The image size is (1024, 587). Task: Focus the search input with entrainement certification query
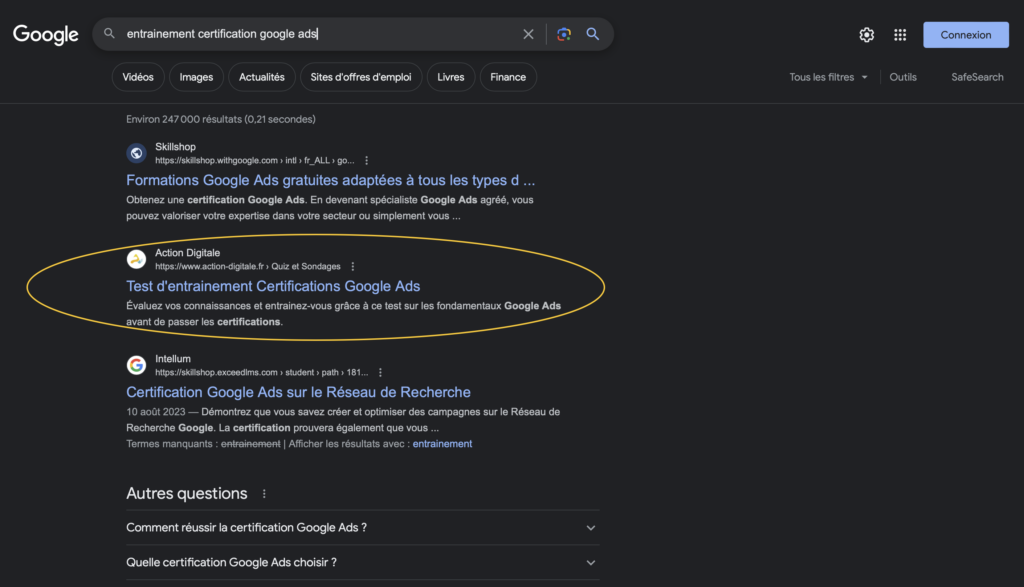320,34
